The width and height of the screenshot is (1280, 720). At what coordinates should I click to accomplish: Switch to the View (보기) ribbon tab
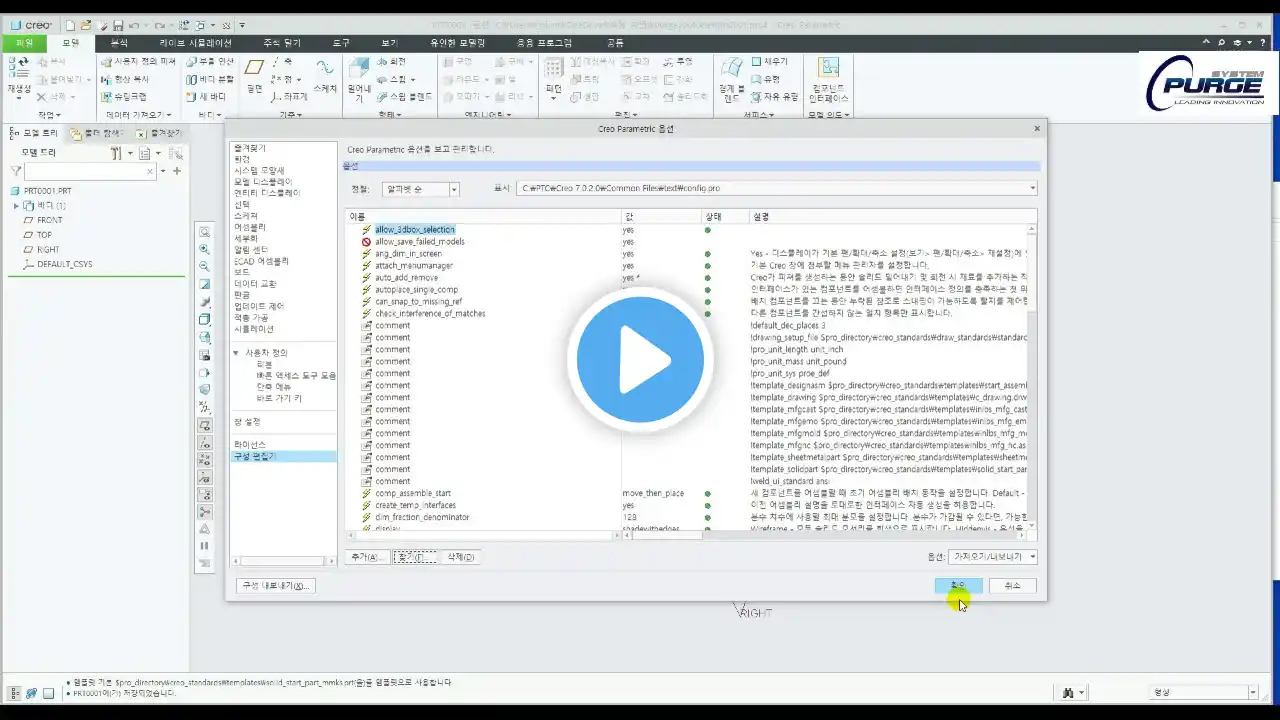click(389, 43)
